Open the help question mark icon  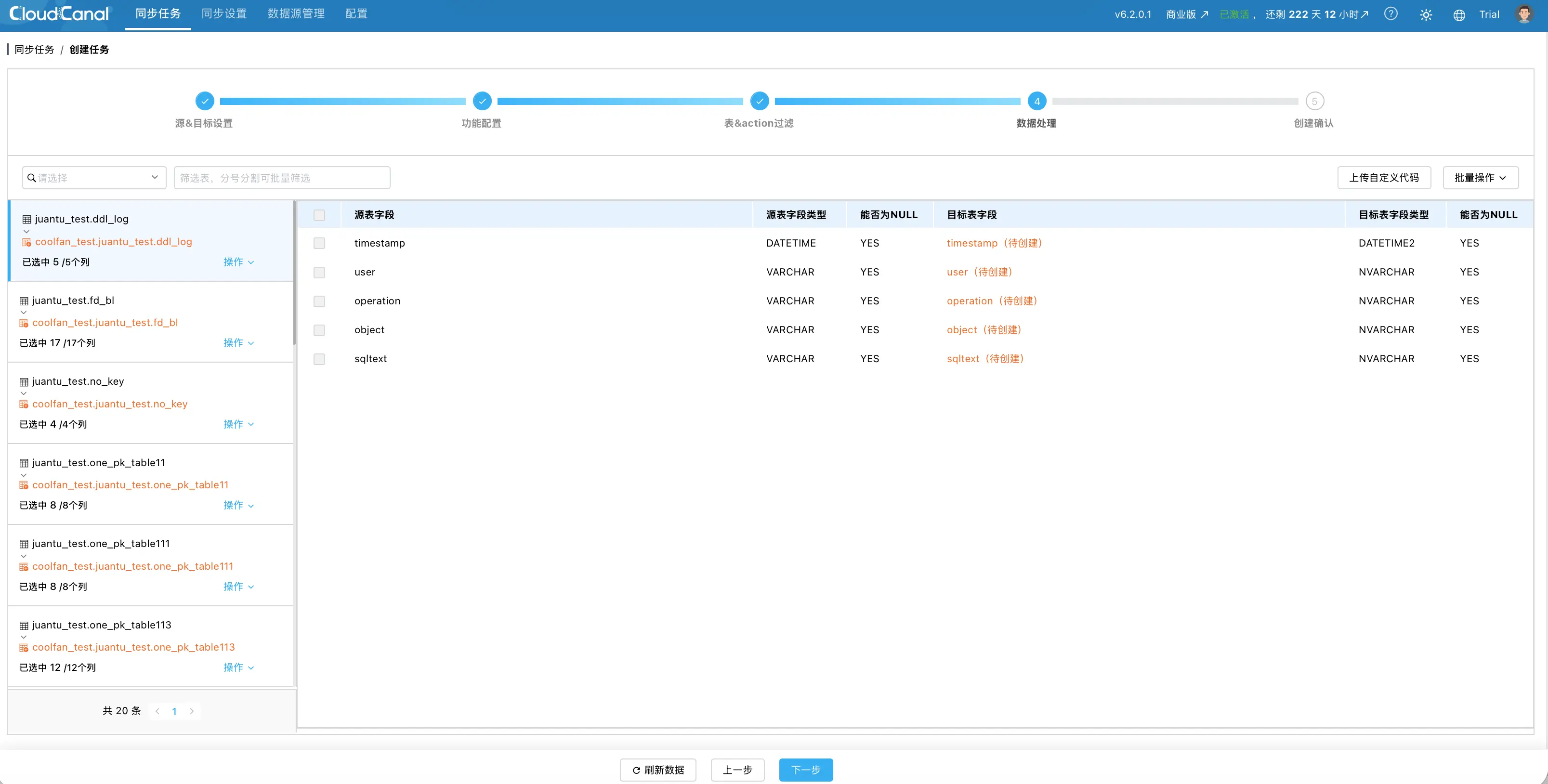point(1391,14)
